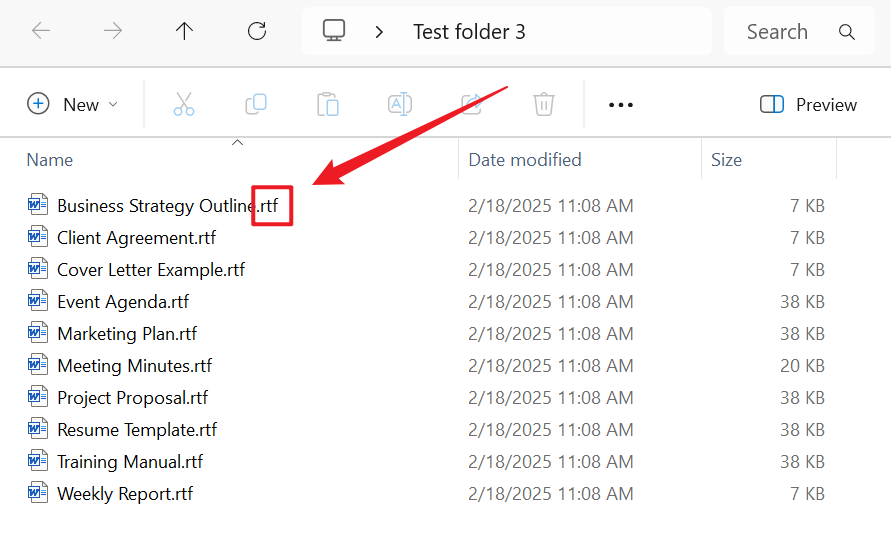Click the This PC monitor icon
The image size is (891, 535).
pyautogui.click(x=334, y=31)
